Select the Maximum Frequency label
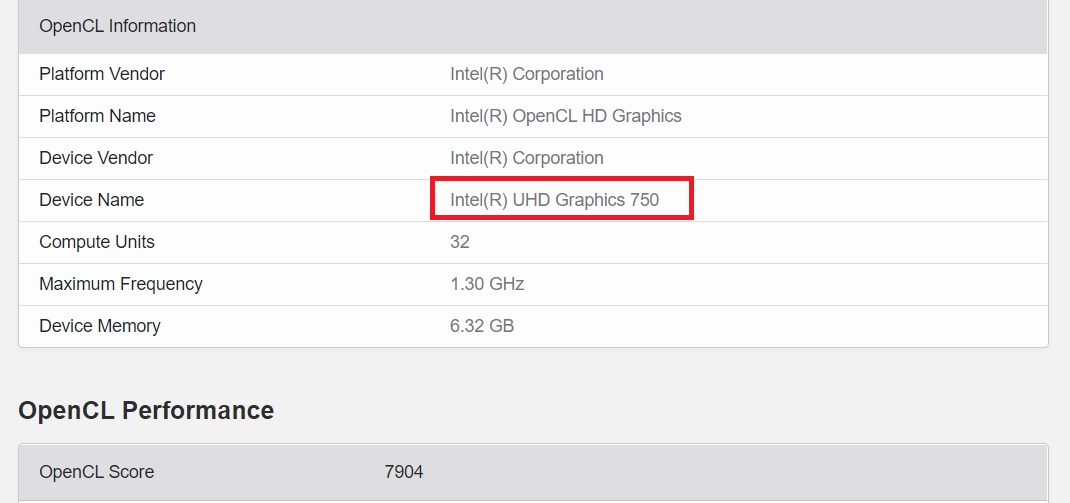Viewport: 1070px width, 503px height. 121,284
